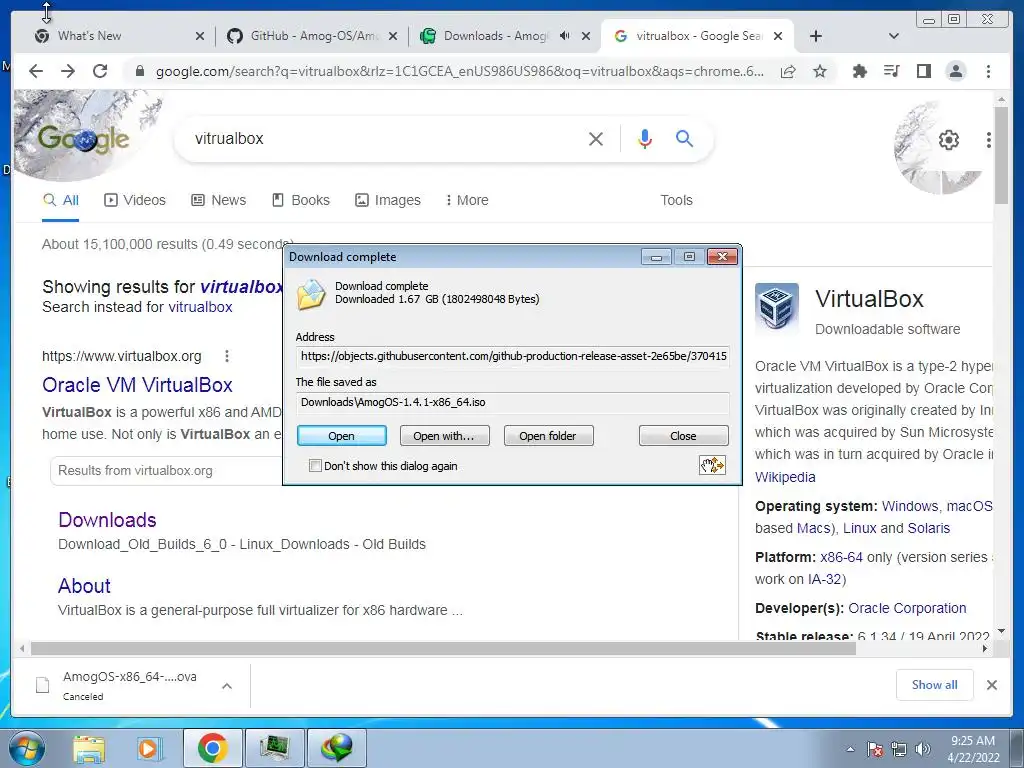Screen dimensions: 1024x768
Task: Click the Google doodle logo
Action: pos(84,138)
